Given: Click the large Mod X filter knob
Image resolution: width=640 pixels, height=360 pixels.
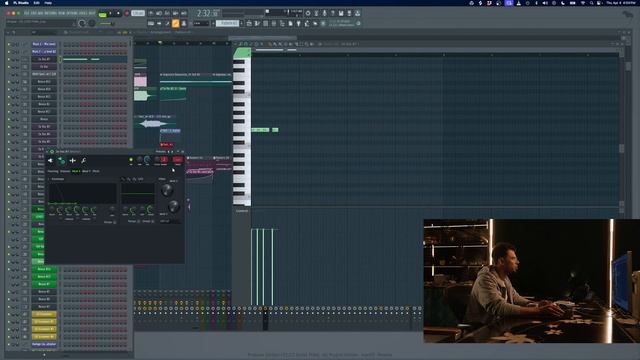Looking at the screenshot, I should pyautogui.click(x=167, y=190).
